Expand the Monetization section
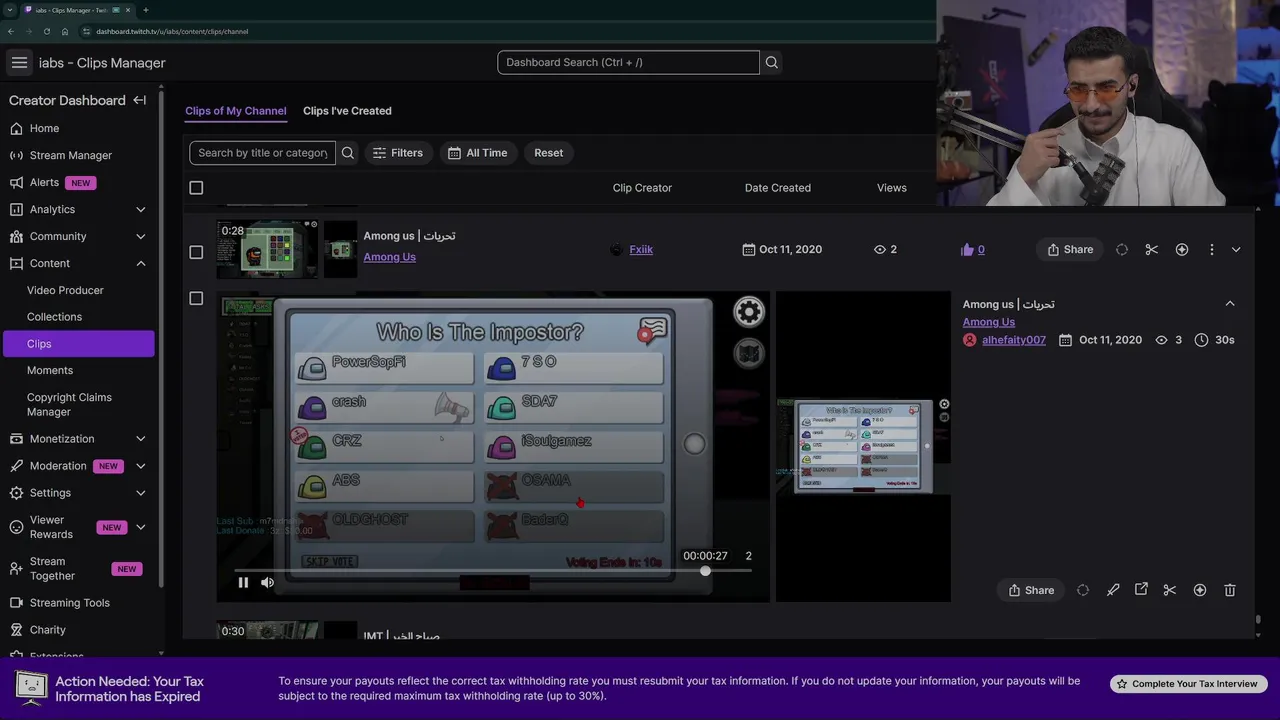The image size is (1280, 720). tap(141, 439)
